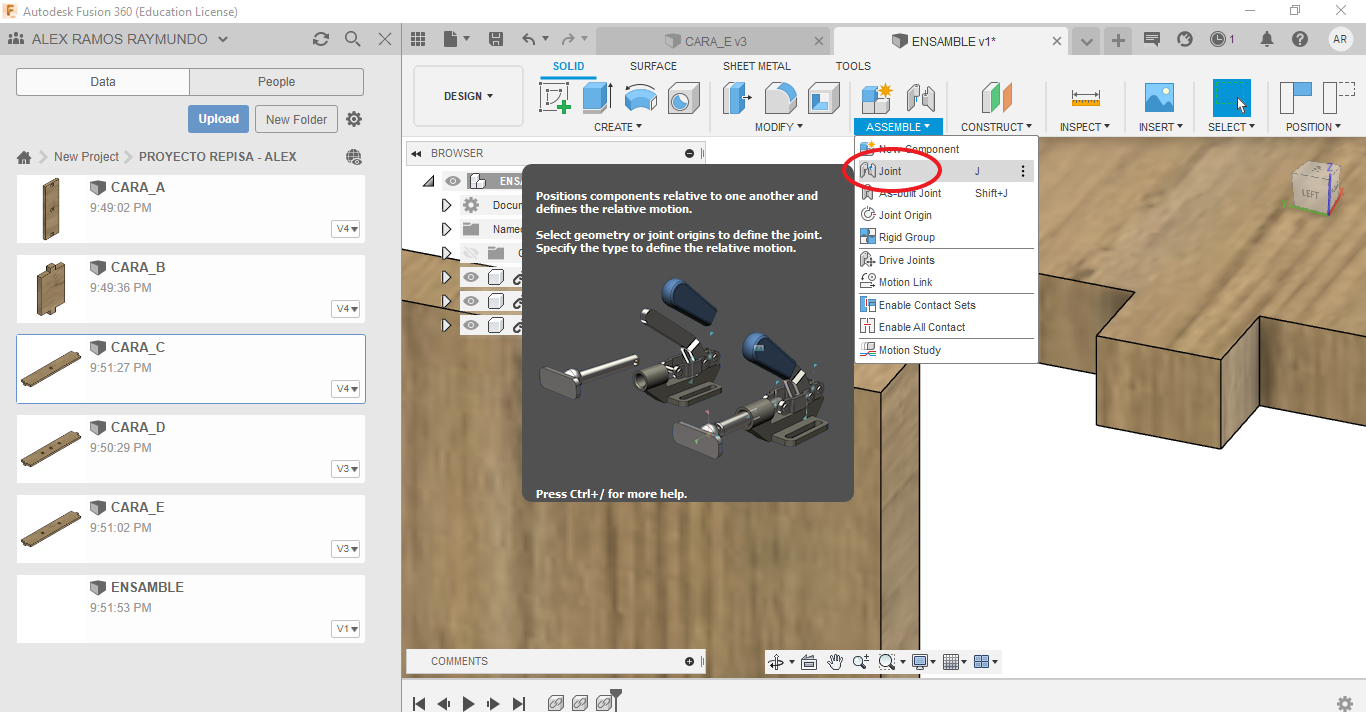Click the New Project breadcrumb link
This screenshot has width=1366, height=712.
pyautogui.click(x=86, y=157)
